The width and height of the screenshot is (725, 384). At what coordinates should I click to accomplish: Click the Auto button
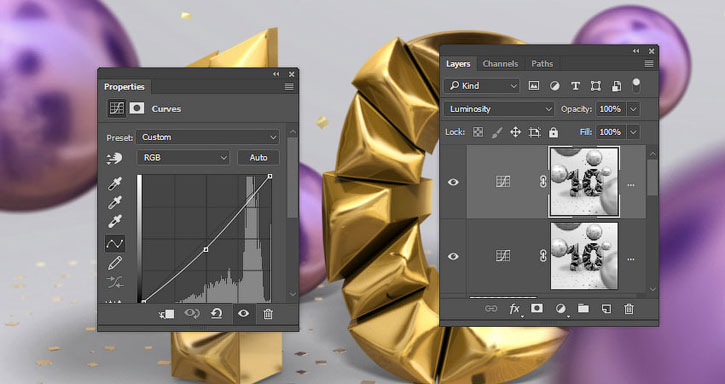click(x=258, y=158)
